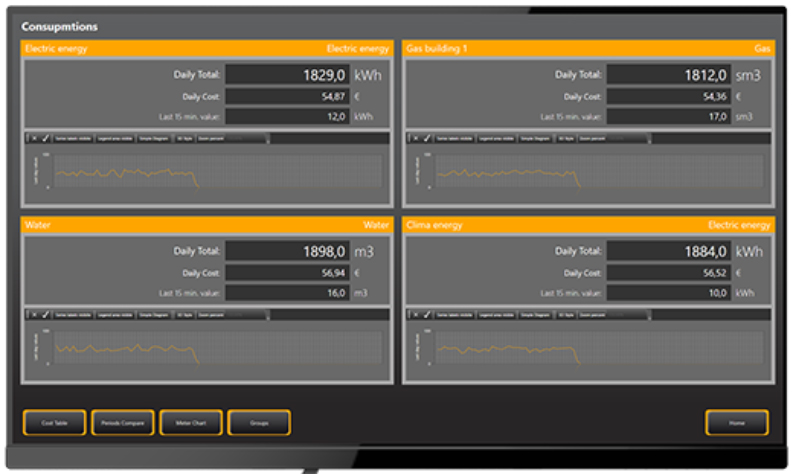The width and height of the screenshot is (792, 474).
Task: Open the Meter Chart button
Action: (x=190, y=423)
